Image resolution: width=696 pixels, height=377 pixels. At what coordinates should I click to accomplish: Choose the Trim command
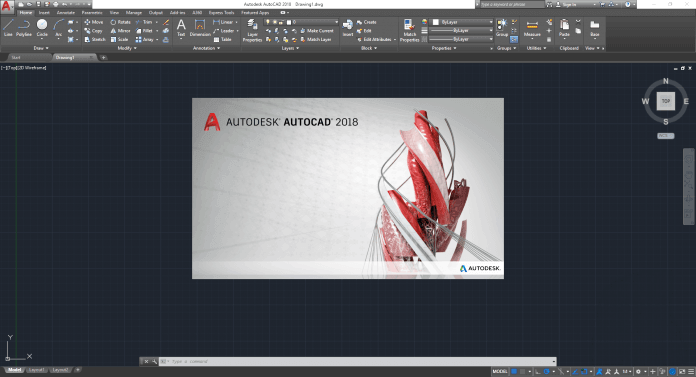point(144,22)
